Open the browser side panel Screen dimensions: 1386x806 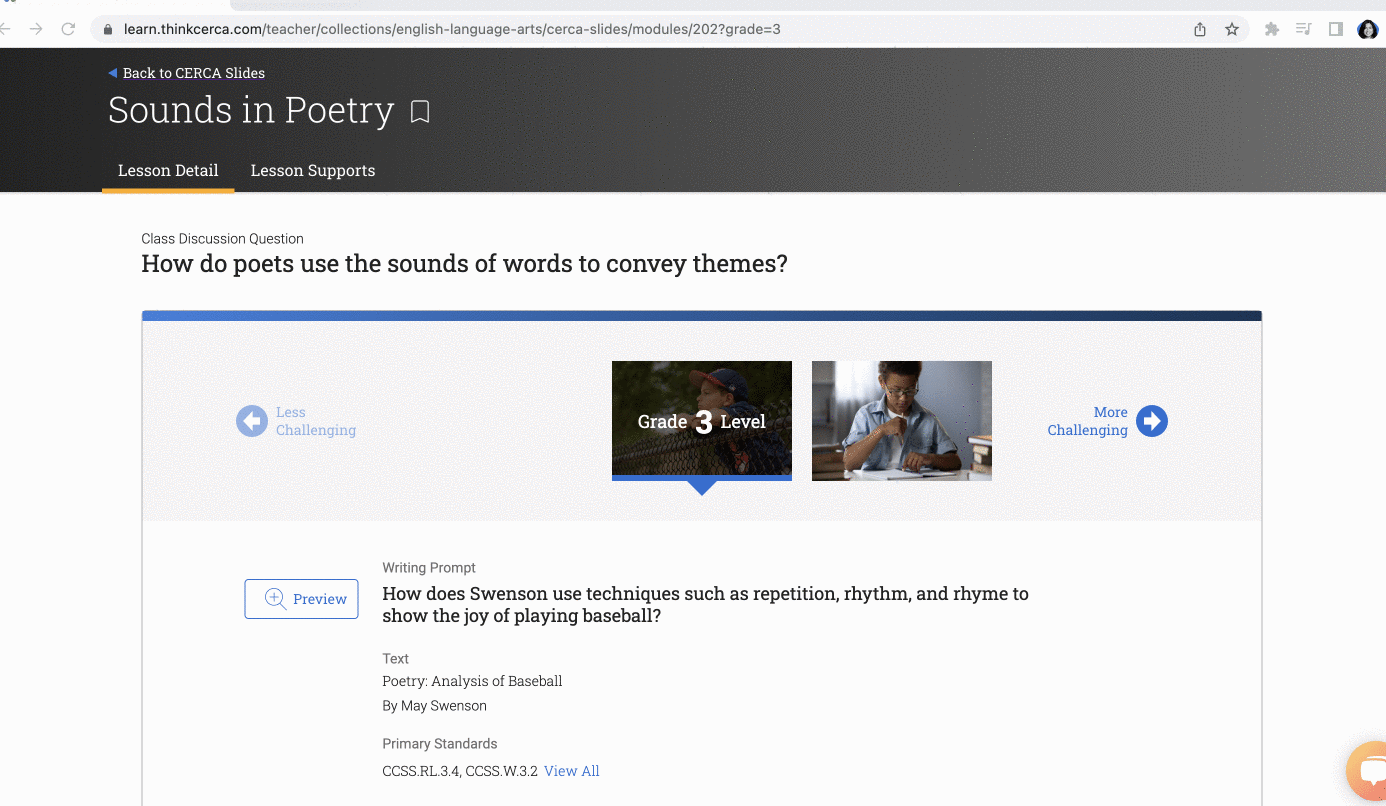[x=1336, y=29]
